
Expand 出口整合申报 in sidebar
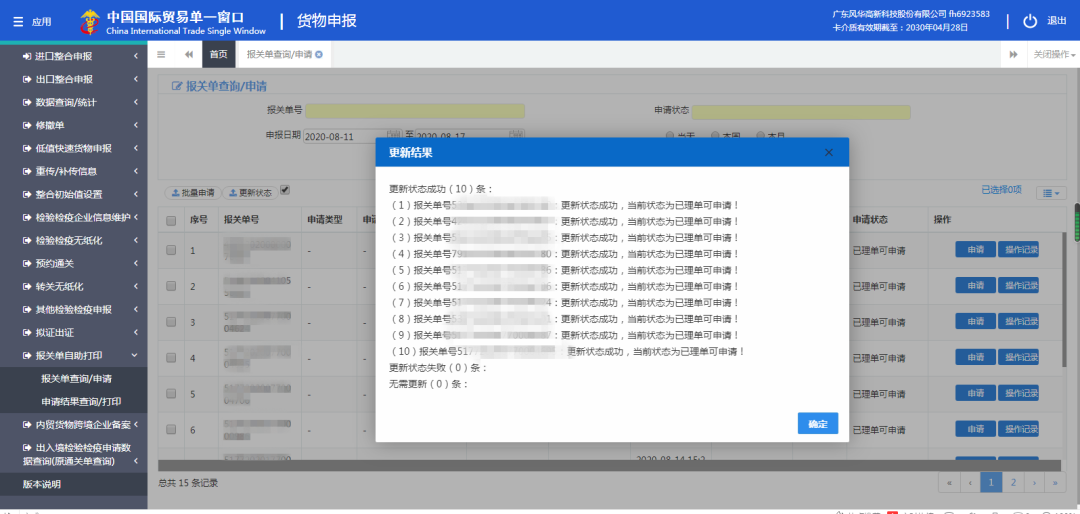74,79
